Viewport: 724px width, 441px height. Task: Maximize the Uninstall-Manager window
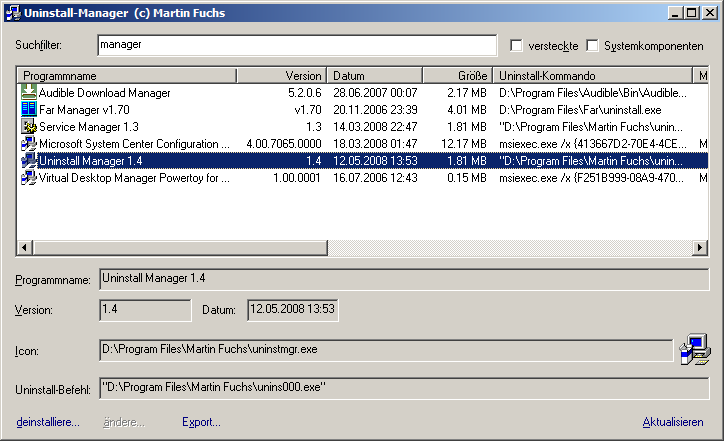(x=691, y=12)
